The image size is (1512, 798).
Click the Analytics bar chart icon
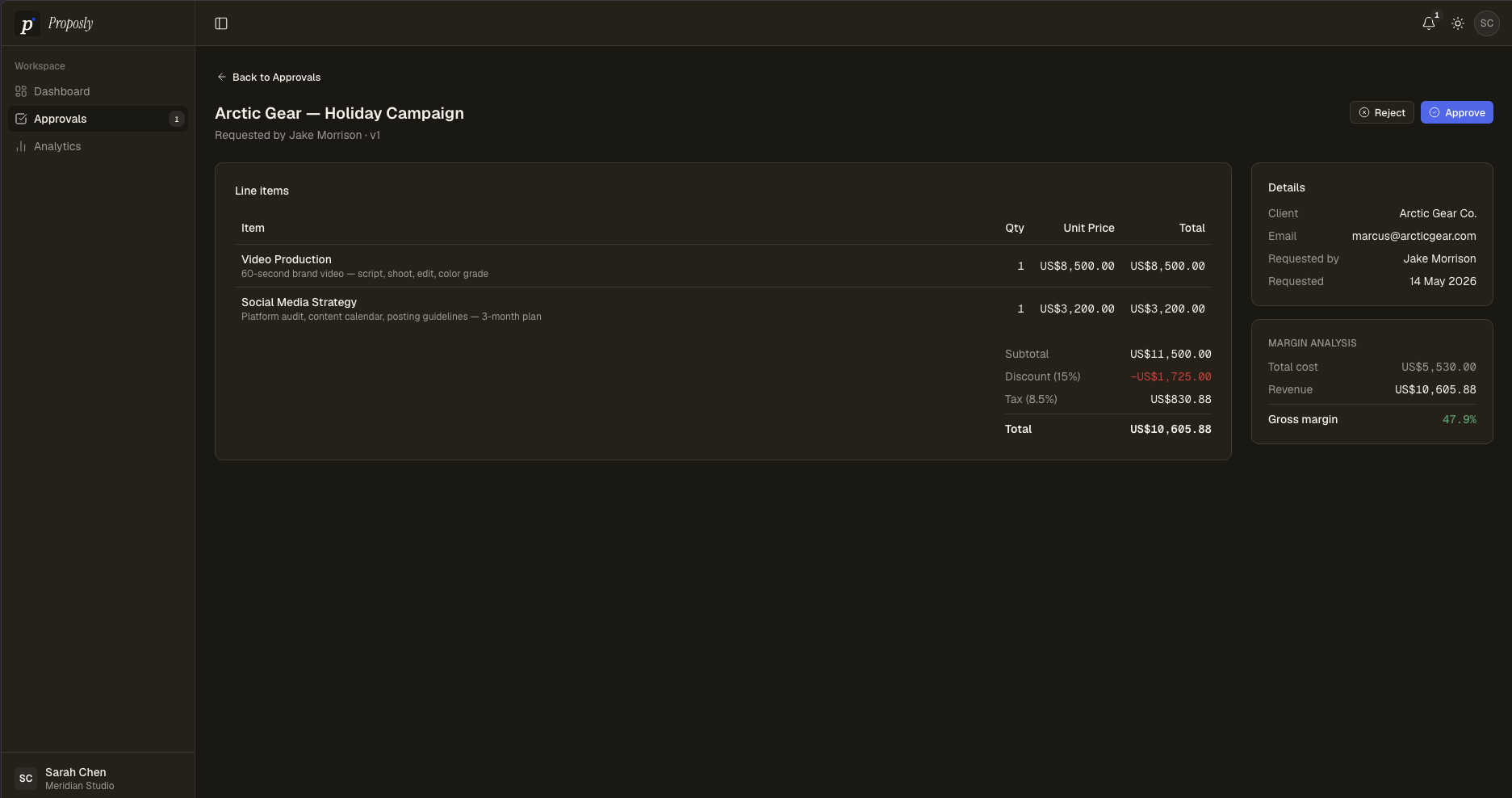tap(21, 146)
